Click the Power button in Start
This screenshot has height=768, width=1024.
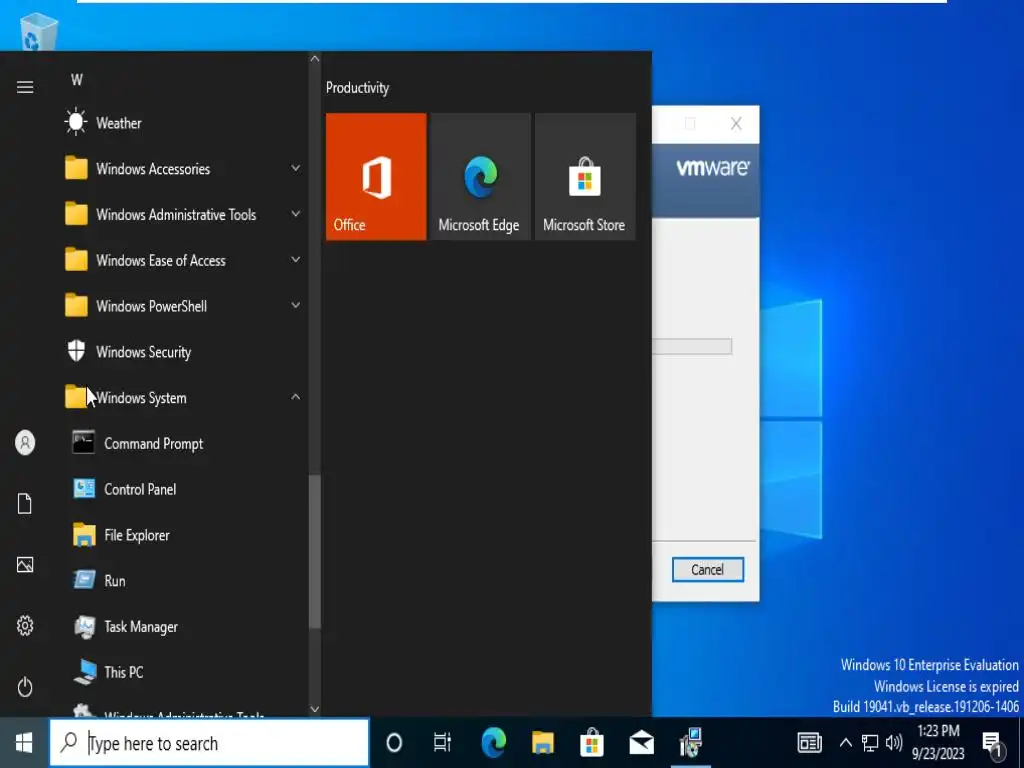25,686
